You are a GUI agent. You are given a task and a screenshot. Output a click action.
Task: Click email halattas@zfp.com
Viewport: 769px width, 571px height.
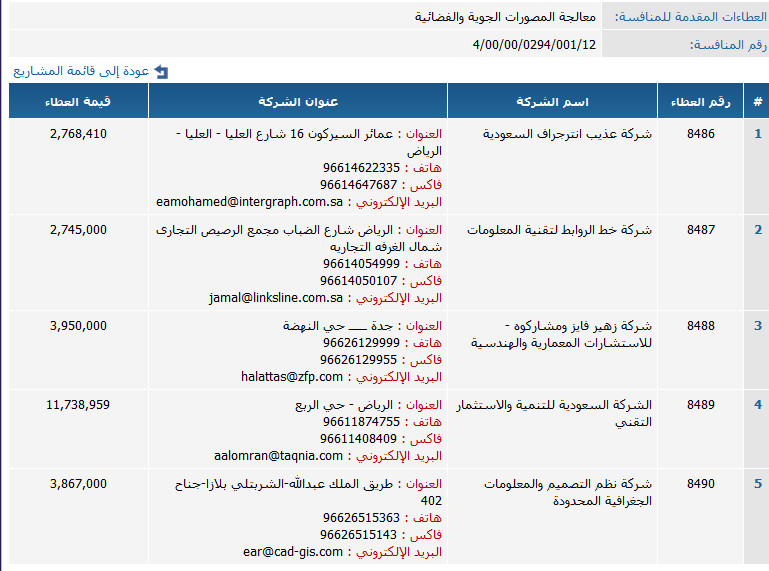292,377
